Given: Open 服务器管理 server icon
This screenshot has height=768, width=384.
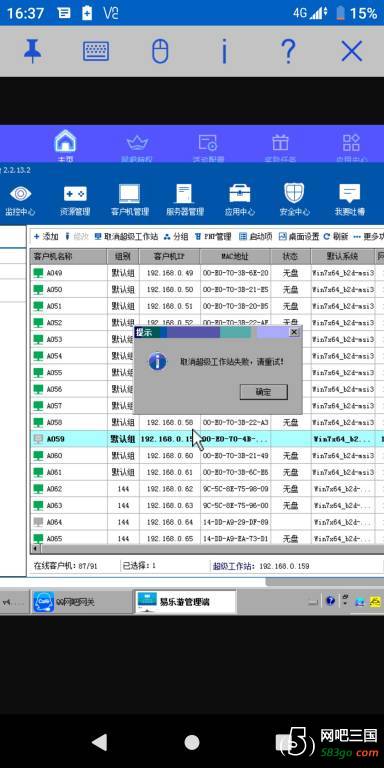Looking at the screenshot, I should (x=185, y=194).
